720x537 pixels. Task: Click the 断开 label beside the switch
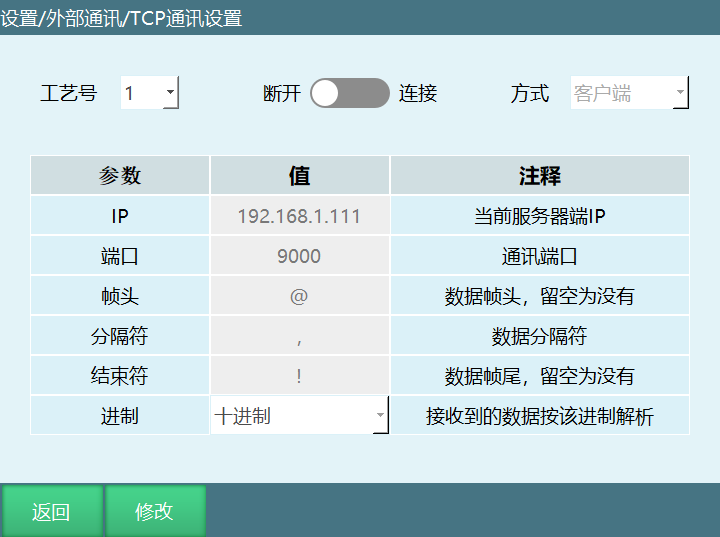[282, 94]
